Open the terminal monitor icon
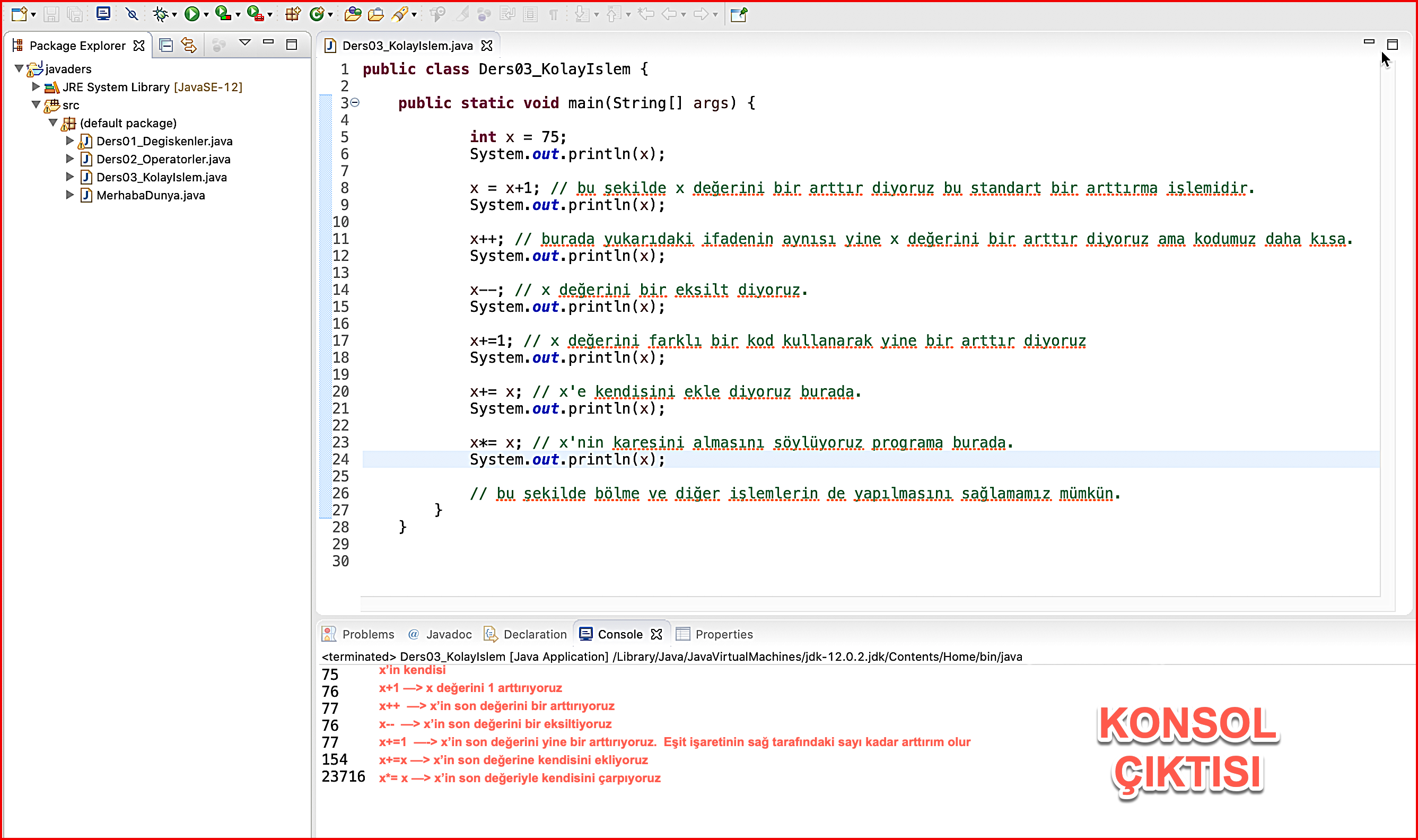1418x840 pixels. 103,14
